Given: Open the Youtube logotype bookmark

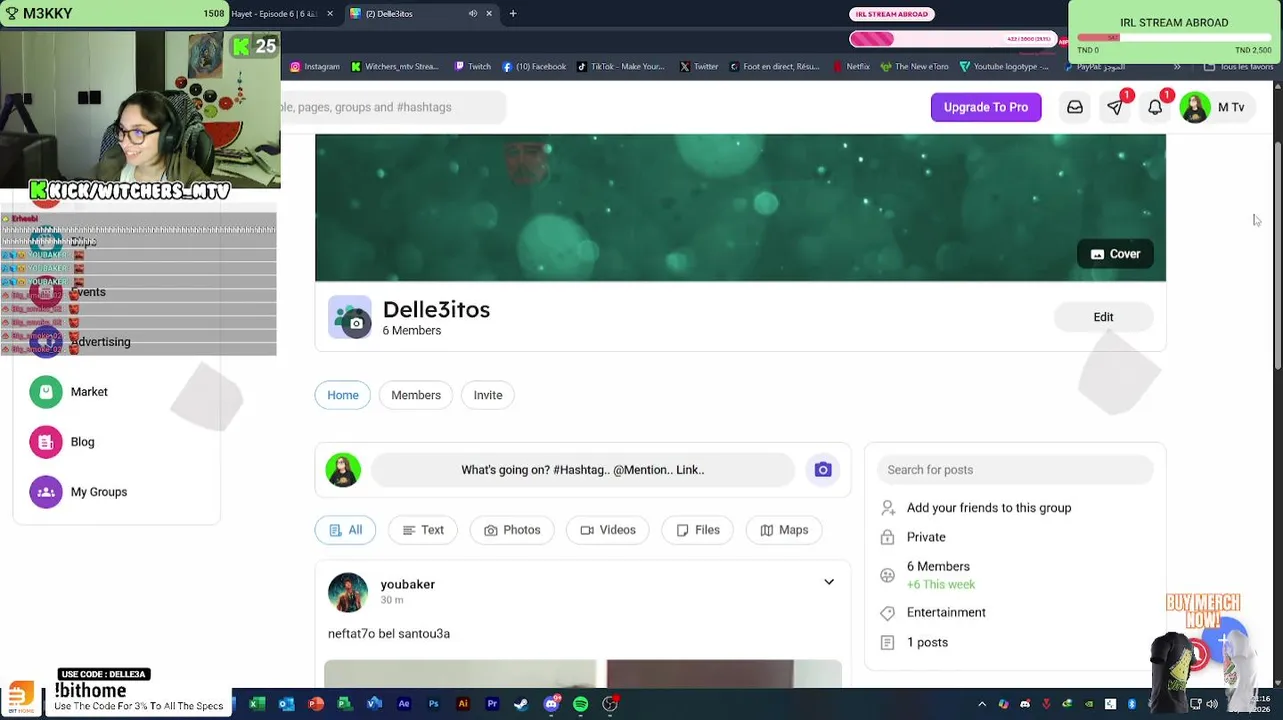Looking at the screenshot, I should tap(1005, 67).
